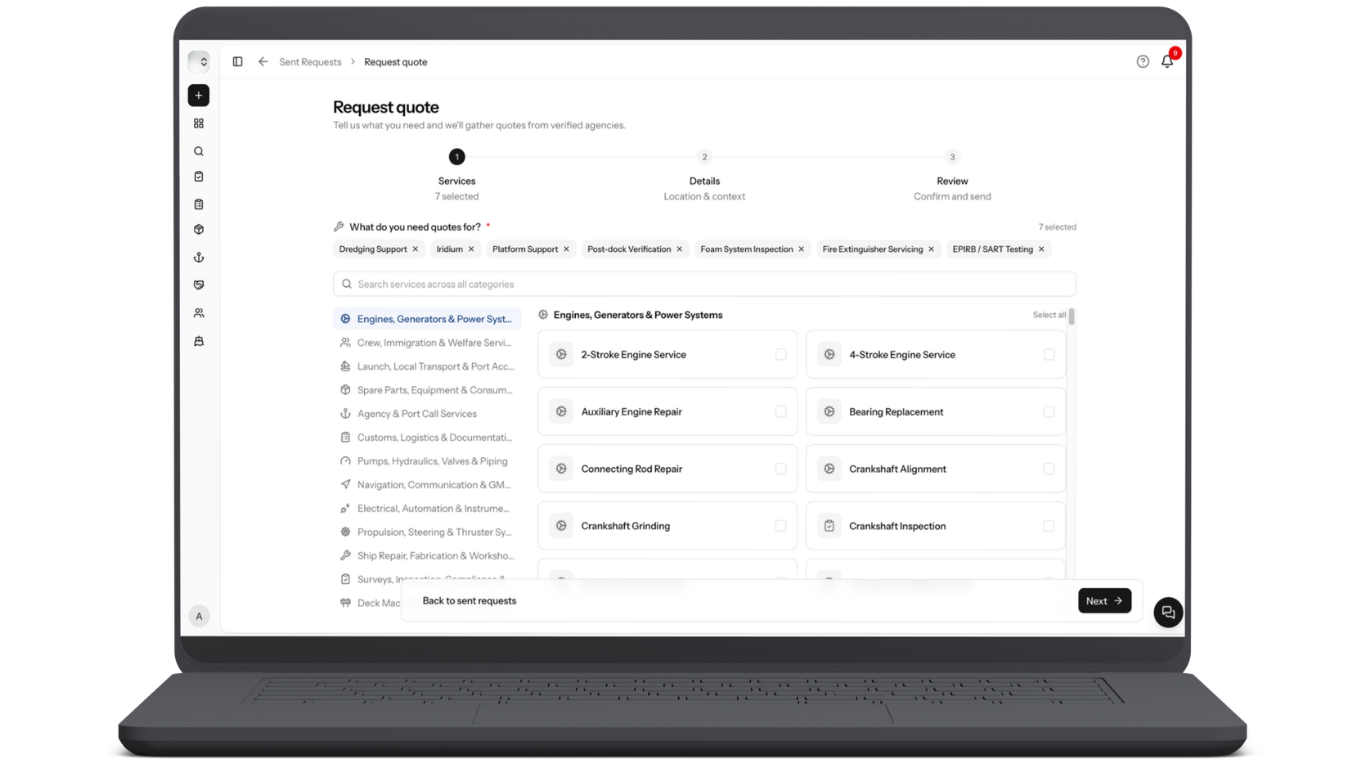The height and width of the screenshot is (766, 1366).
Task: Remove the Platform Support chip
Action: (566, 249)
